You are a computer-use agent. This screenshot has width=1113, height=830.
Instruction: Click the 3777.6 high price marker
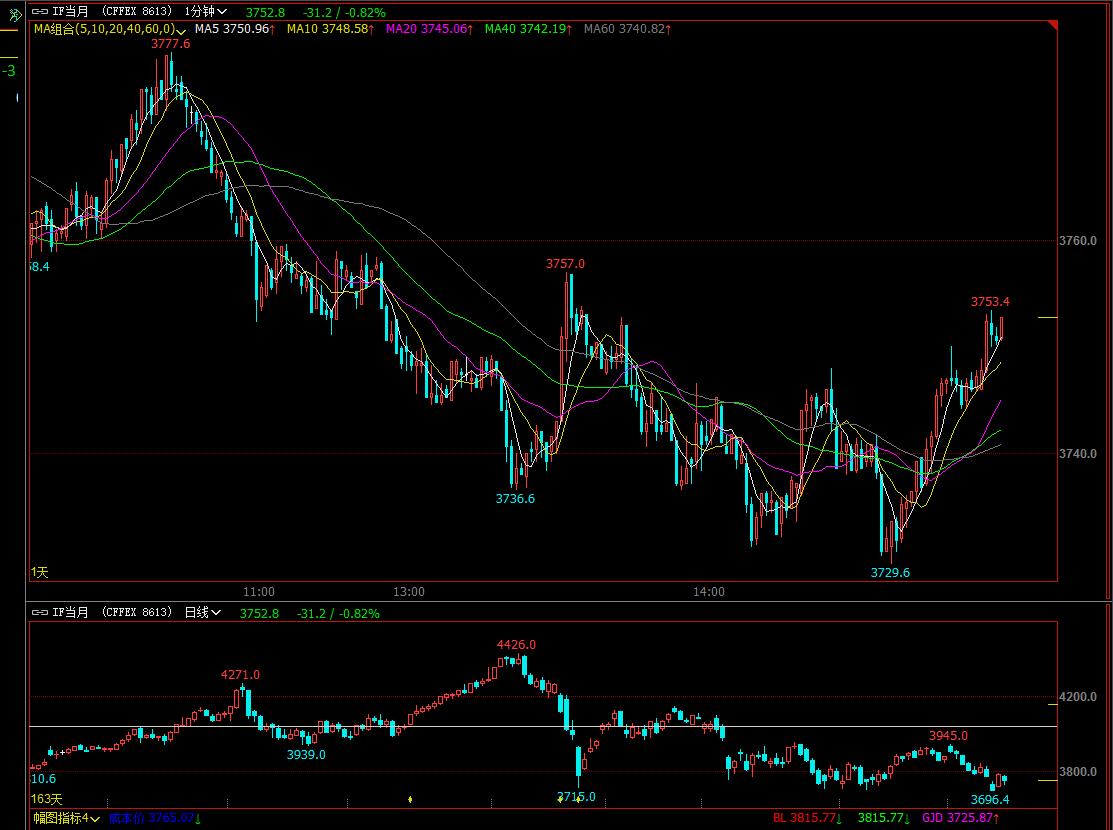point(170,44)
